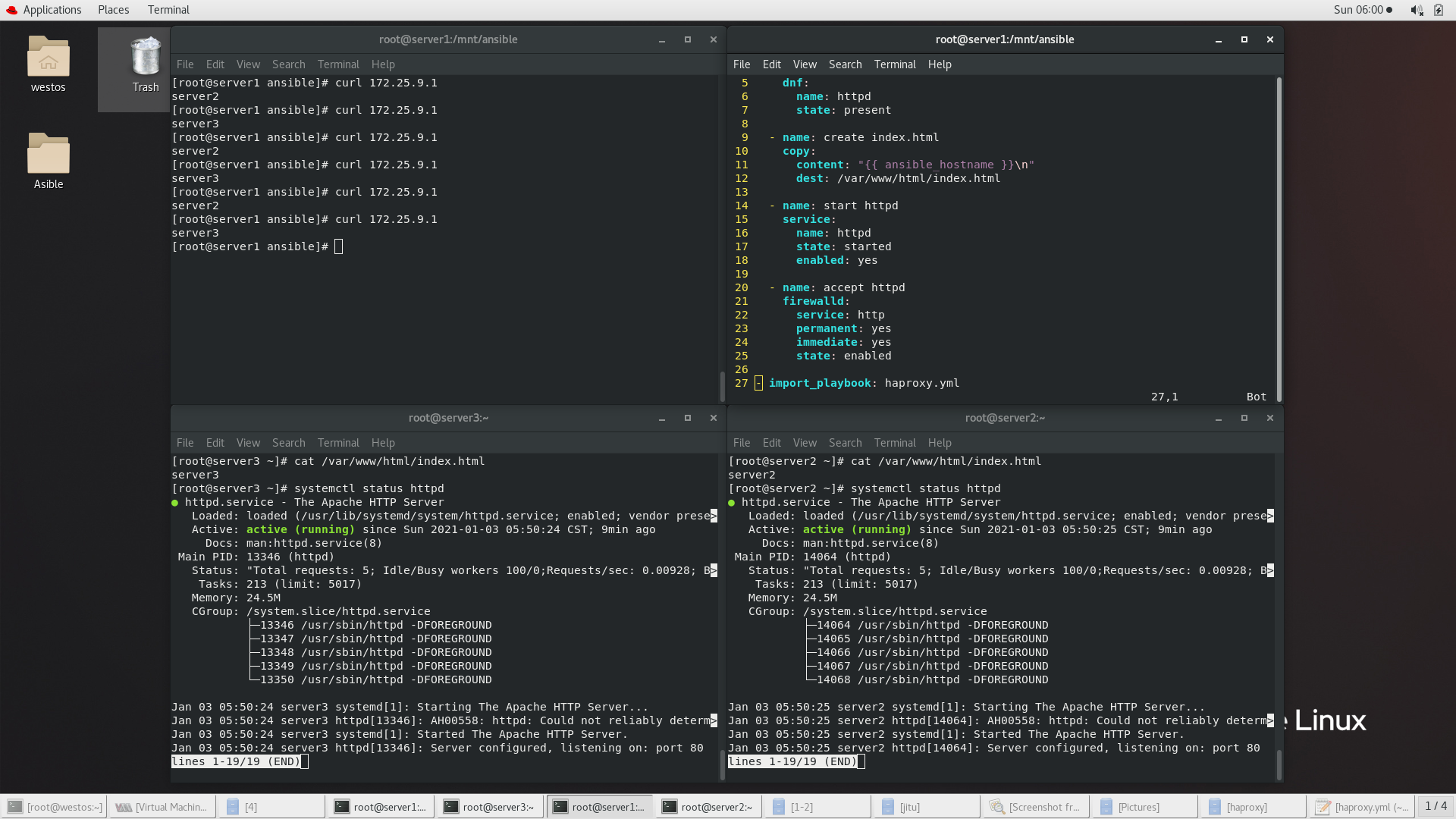Viewport: 1456px width, 819px height.
Task: Open the Asible folder on desktop
Action: pos(48,155)
